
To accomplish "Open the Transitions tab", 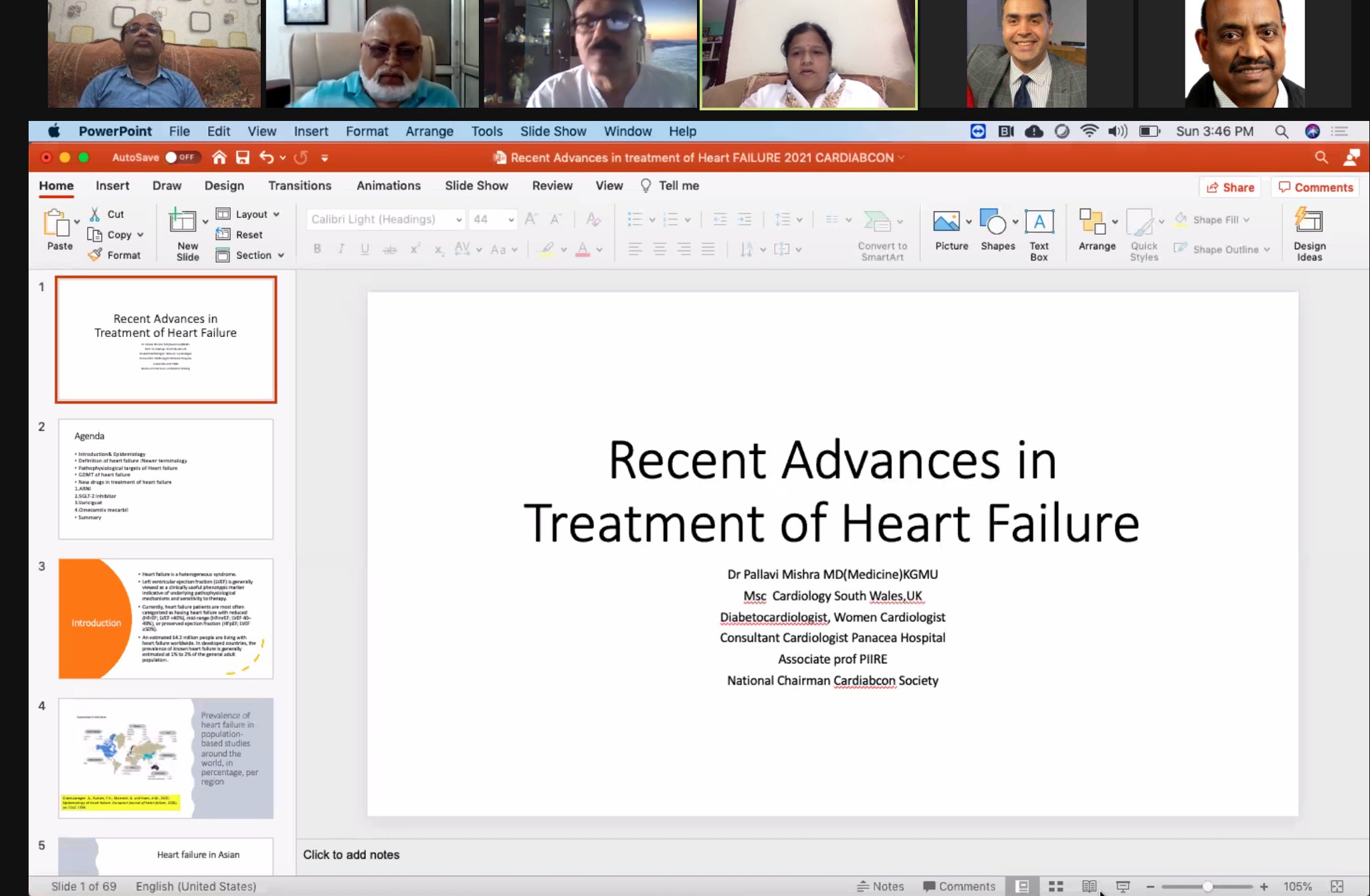I will click(x=300, y=186).
